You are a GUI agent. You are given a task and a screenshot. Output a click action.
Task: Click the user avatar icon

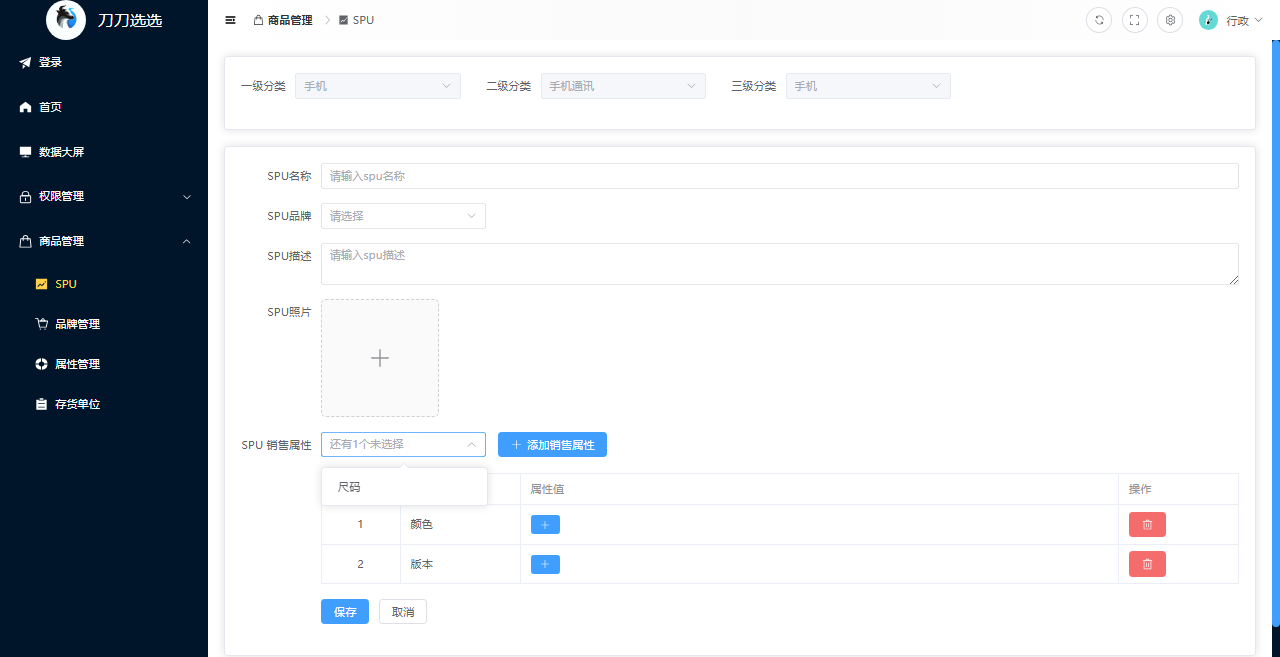pos(1208,20)
